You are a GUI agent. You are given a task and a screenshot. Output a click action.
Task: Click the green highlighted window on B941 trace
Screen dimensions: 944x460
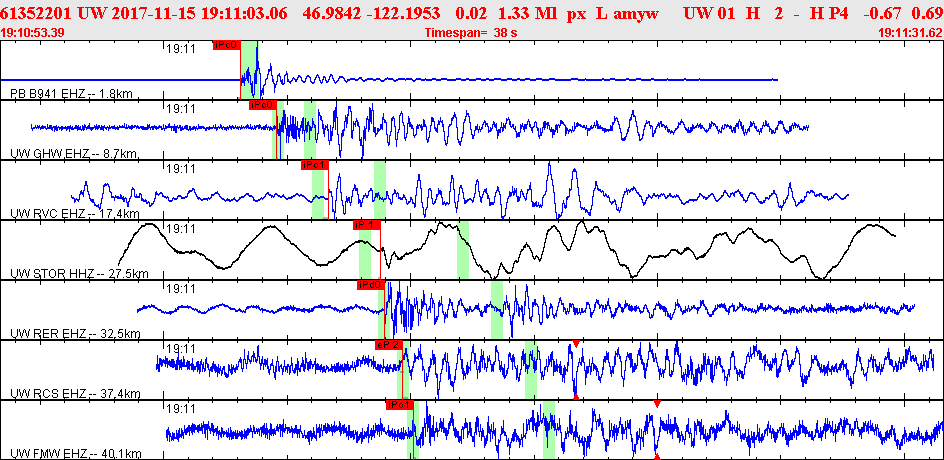(x=249, y=70)
